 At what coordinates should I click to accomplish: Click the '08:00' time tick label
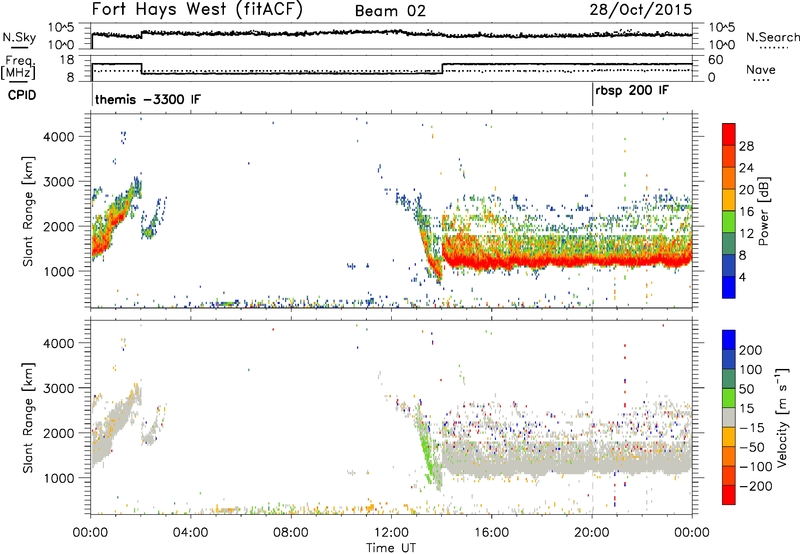pos(291,533)
